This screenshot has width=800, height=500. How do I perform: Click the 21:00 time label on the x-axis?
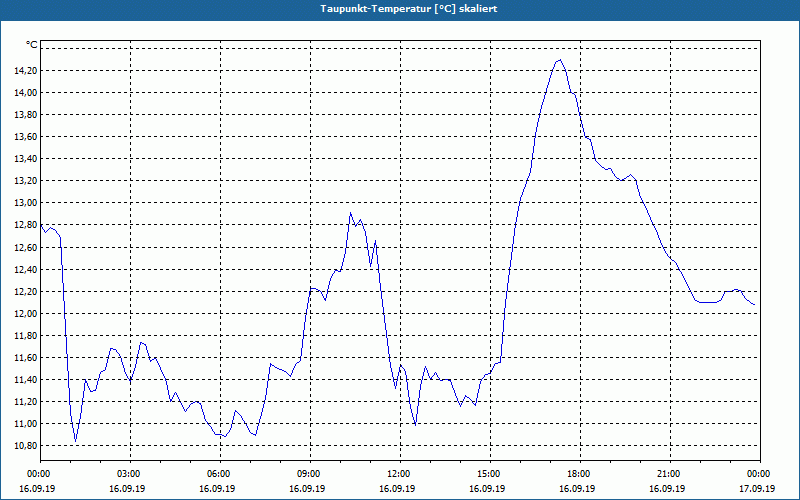[670, 474]
